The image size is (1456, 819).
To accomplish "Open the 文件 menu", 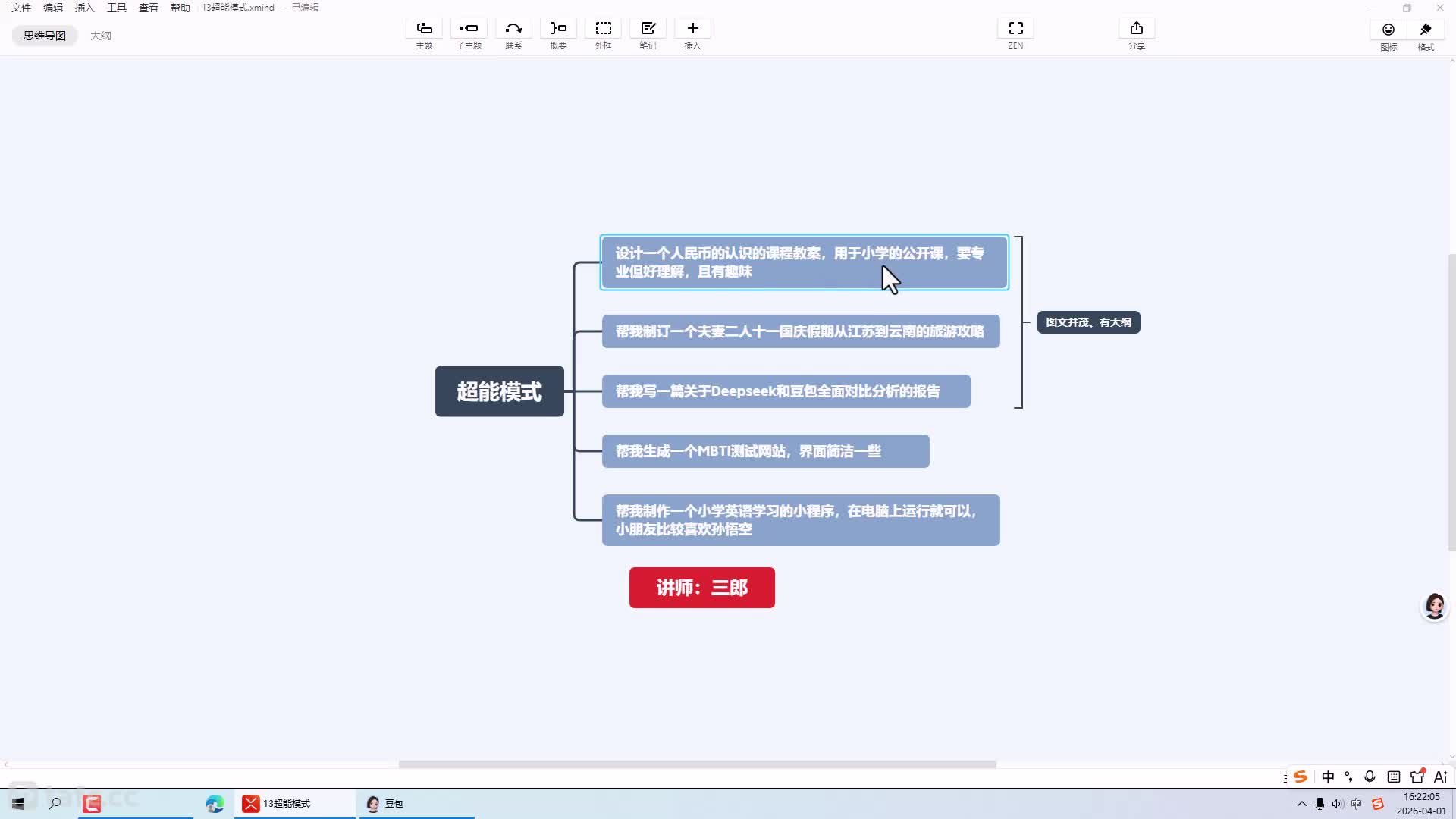I will click(x=21, y=8).
